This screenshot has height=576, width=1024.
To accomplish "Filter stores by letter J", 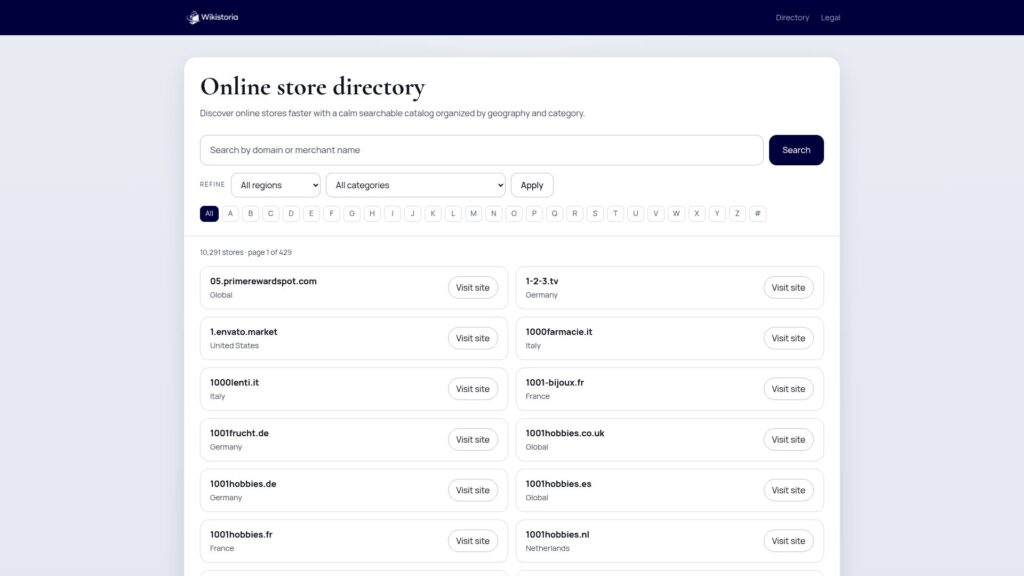I will click(x=412, y=214).
